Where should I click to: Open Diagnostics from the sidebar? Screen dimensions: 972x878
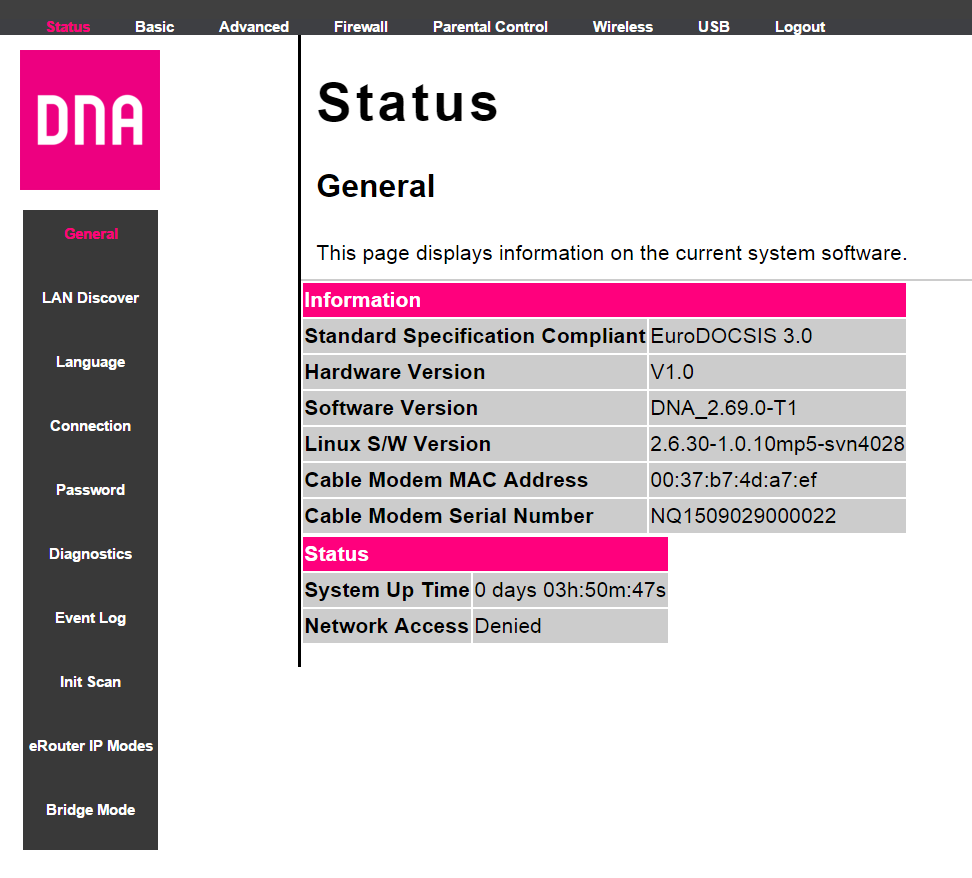tap(91, 554)
